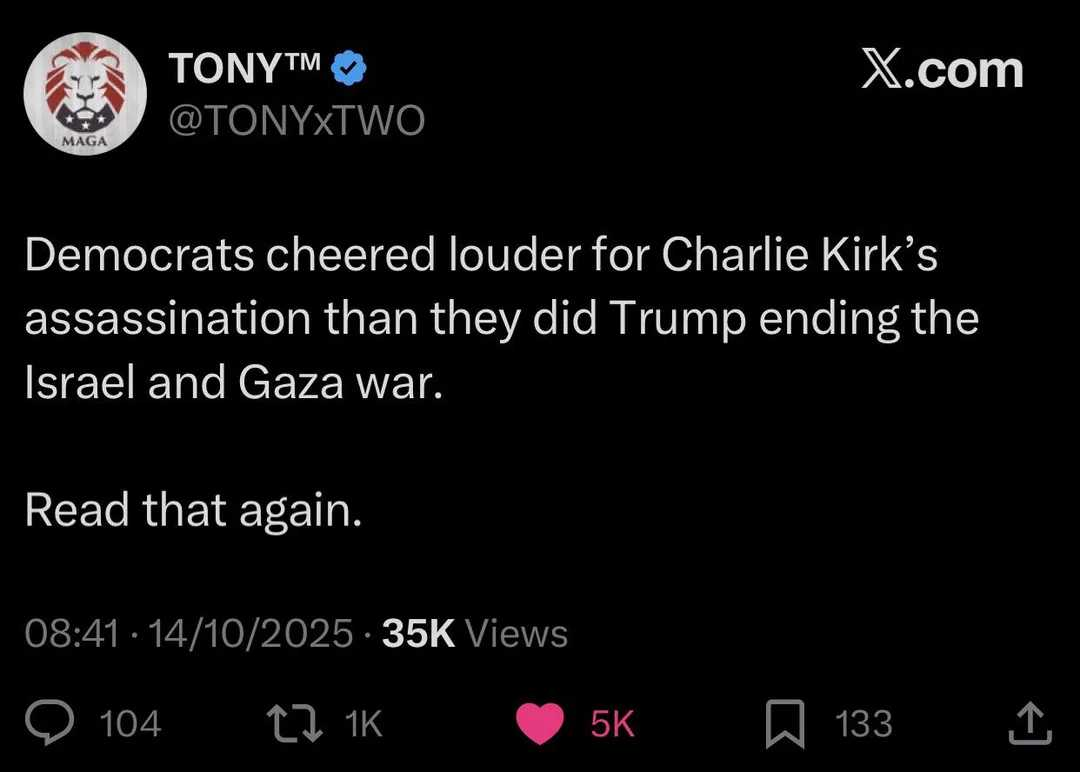The width and height of the screenshot is (1080, 772).
Task: Toggle the bookmark icon for this post
Action: point(784,723)
